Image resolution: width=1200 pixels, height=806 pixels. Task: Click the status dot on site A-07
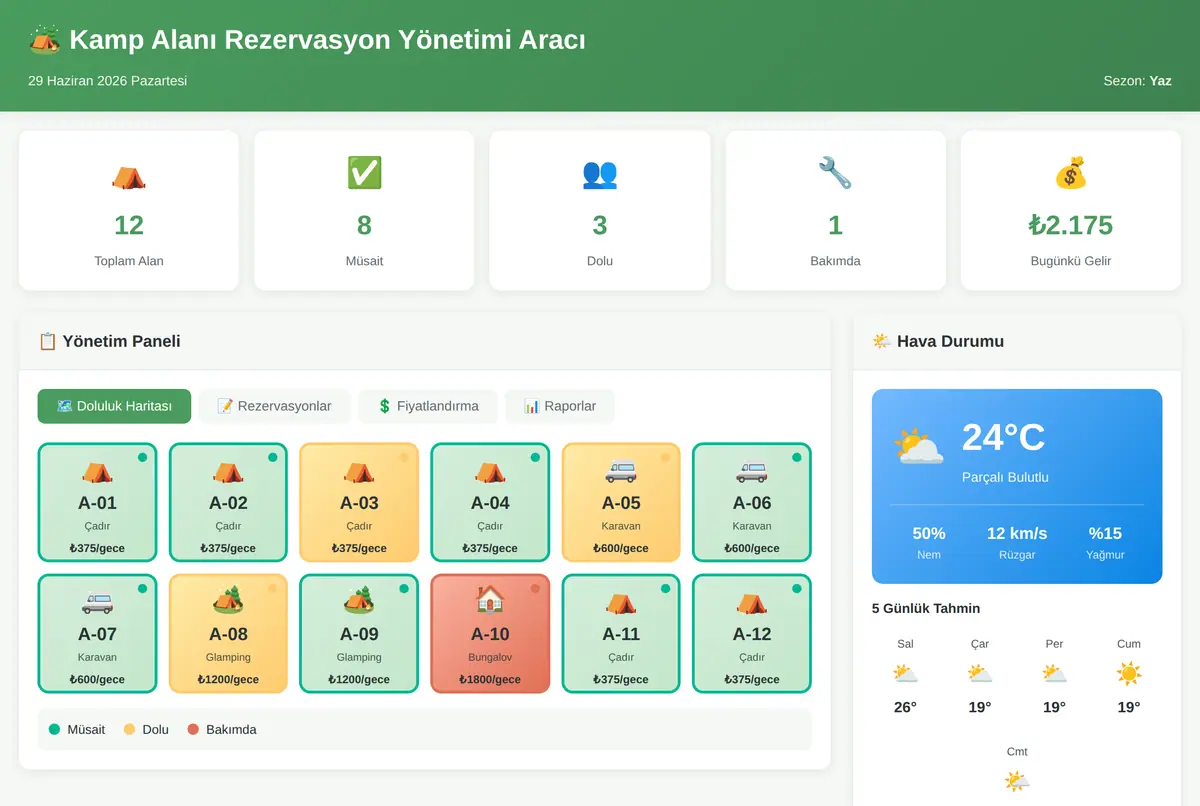[x=142, y=588]
